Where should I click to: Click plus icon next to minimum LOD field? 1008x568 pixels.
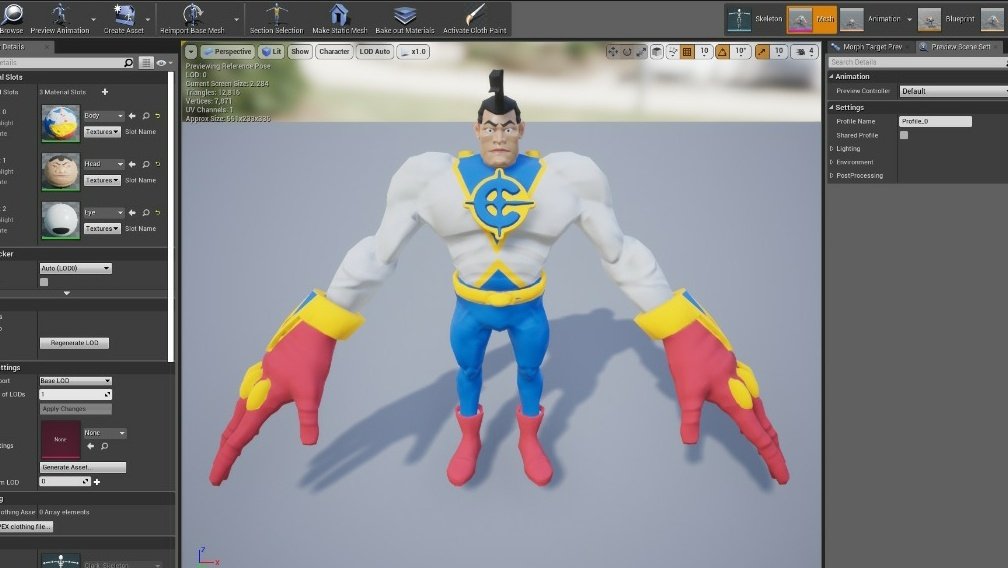[97, 481]
